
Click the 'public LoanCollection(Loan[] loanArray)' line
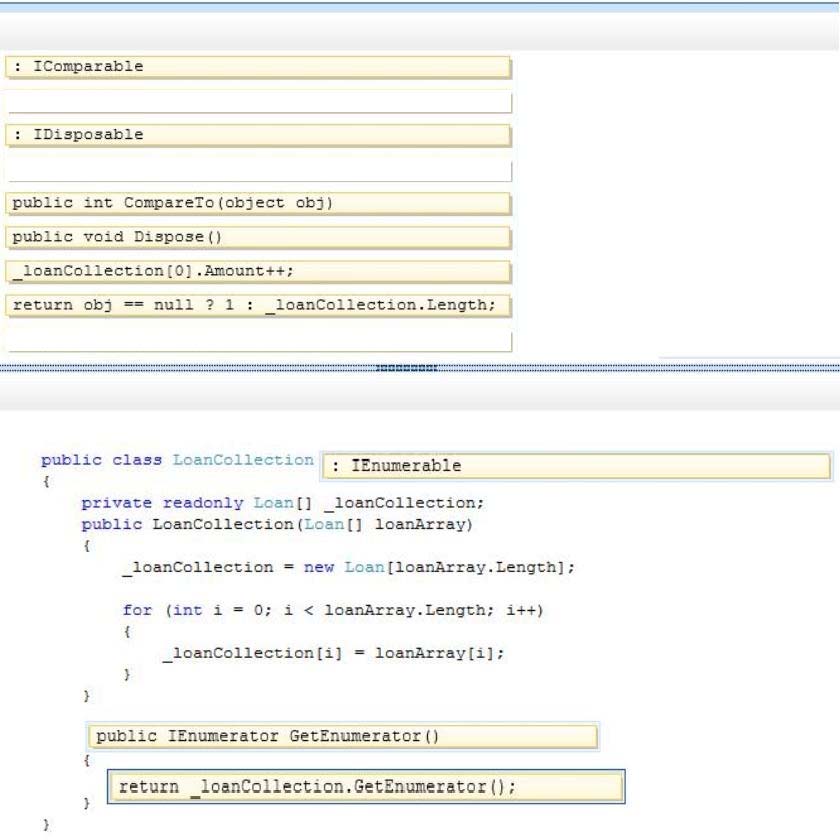[277, 524]
